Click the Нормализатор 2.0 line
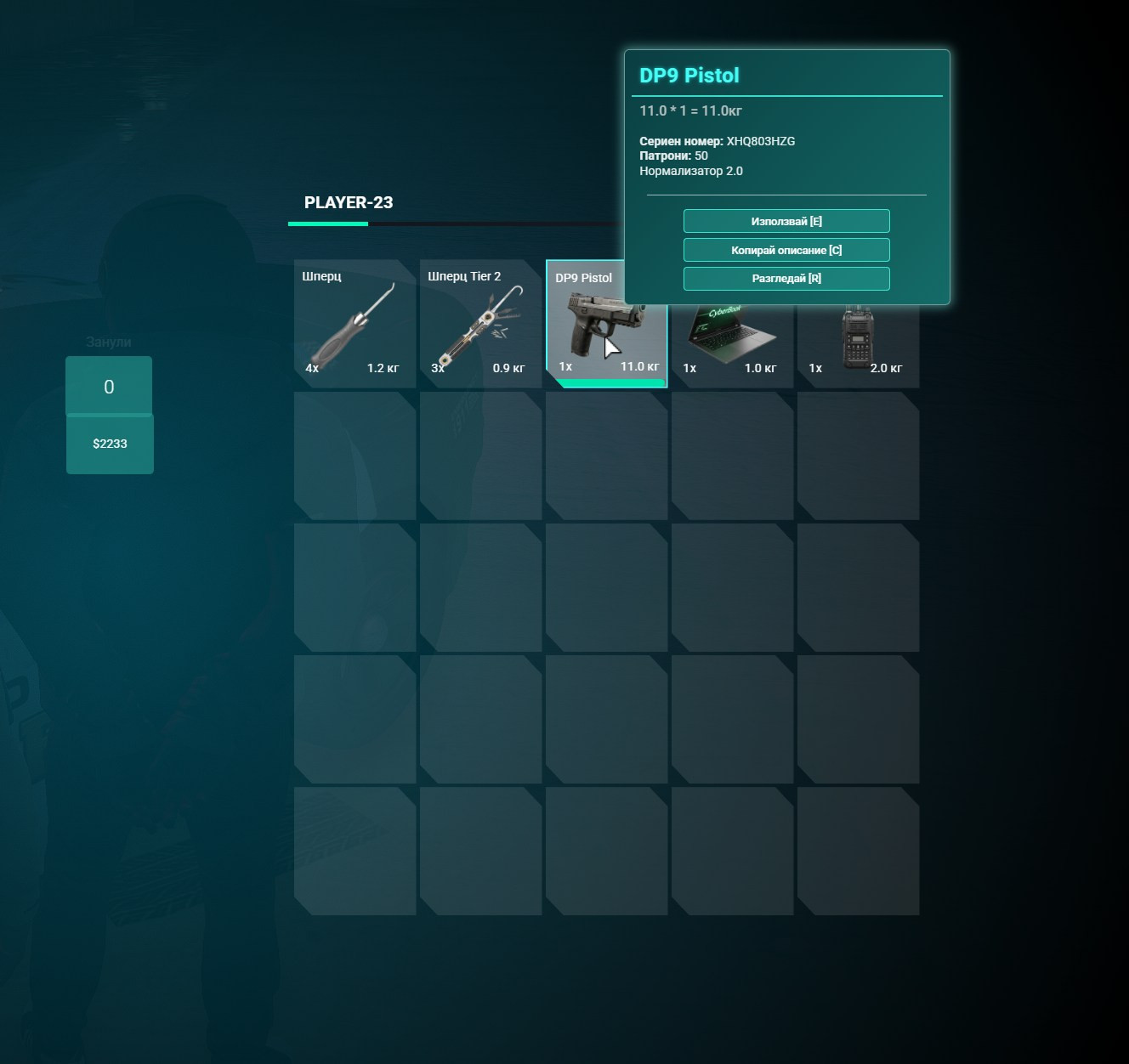 [x=691, y=171]
